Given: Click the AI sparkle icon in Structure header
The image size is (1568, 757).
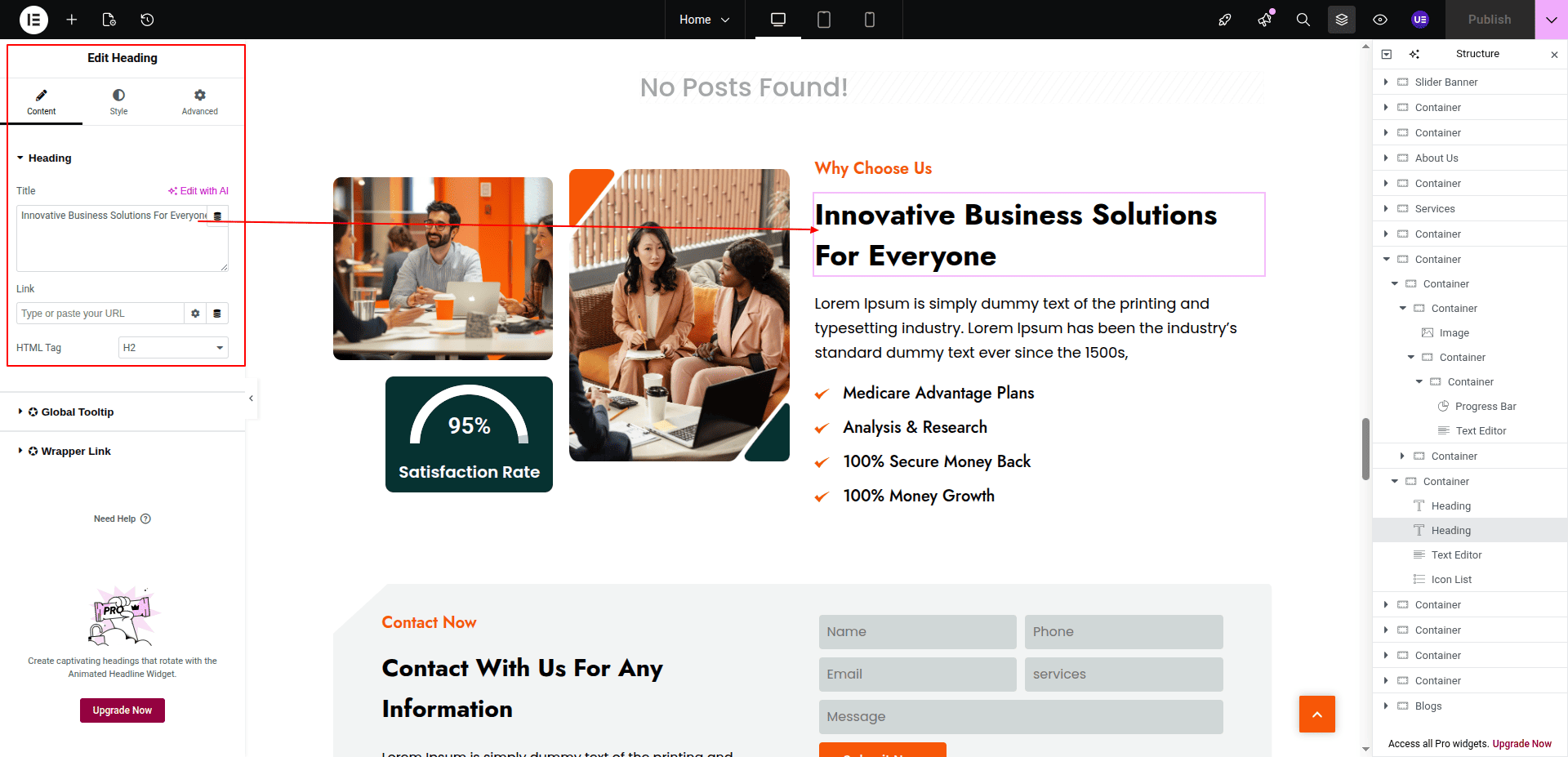Looking at the screenshot, I should click(1414, 54).
